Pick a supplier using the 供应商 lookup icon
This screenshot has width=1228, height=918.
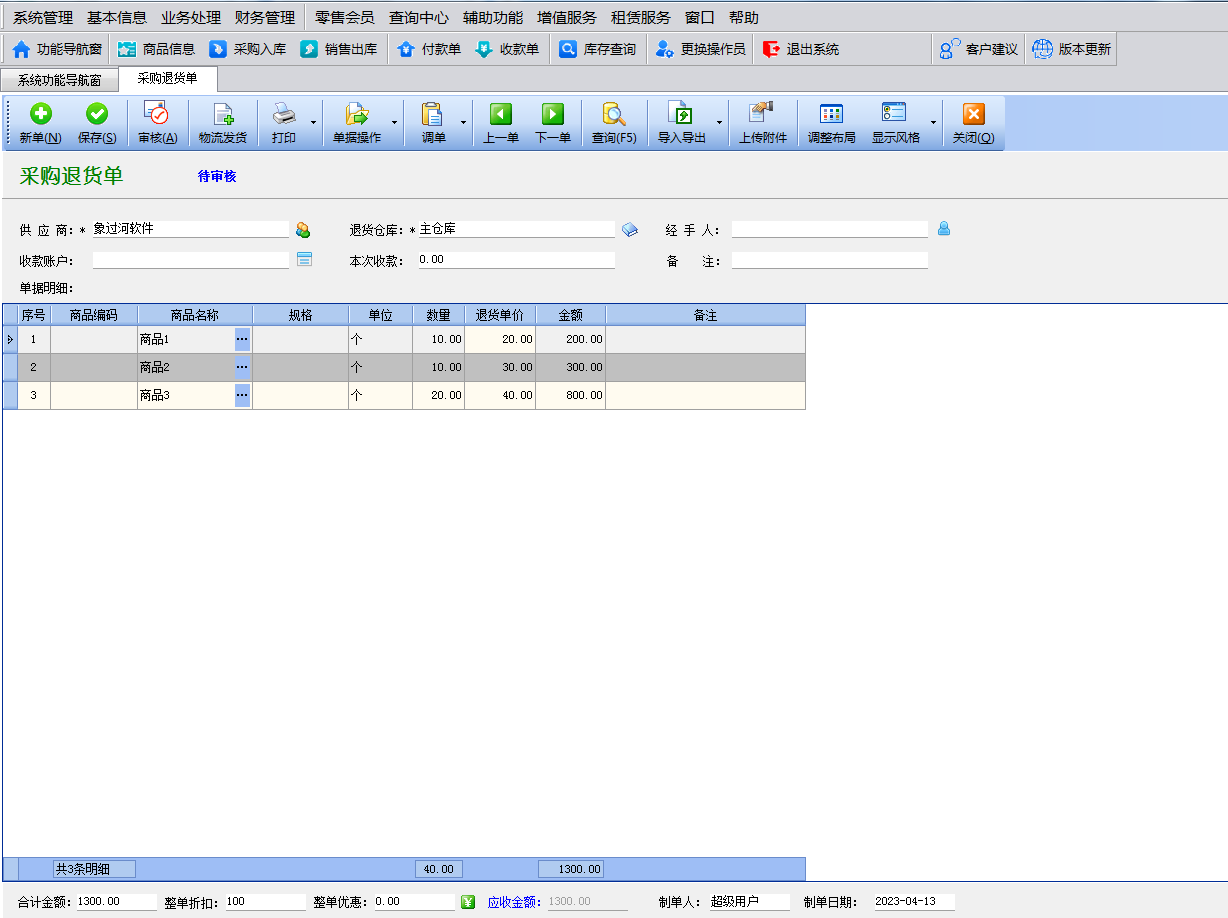coord(303,230)
